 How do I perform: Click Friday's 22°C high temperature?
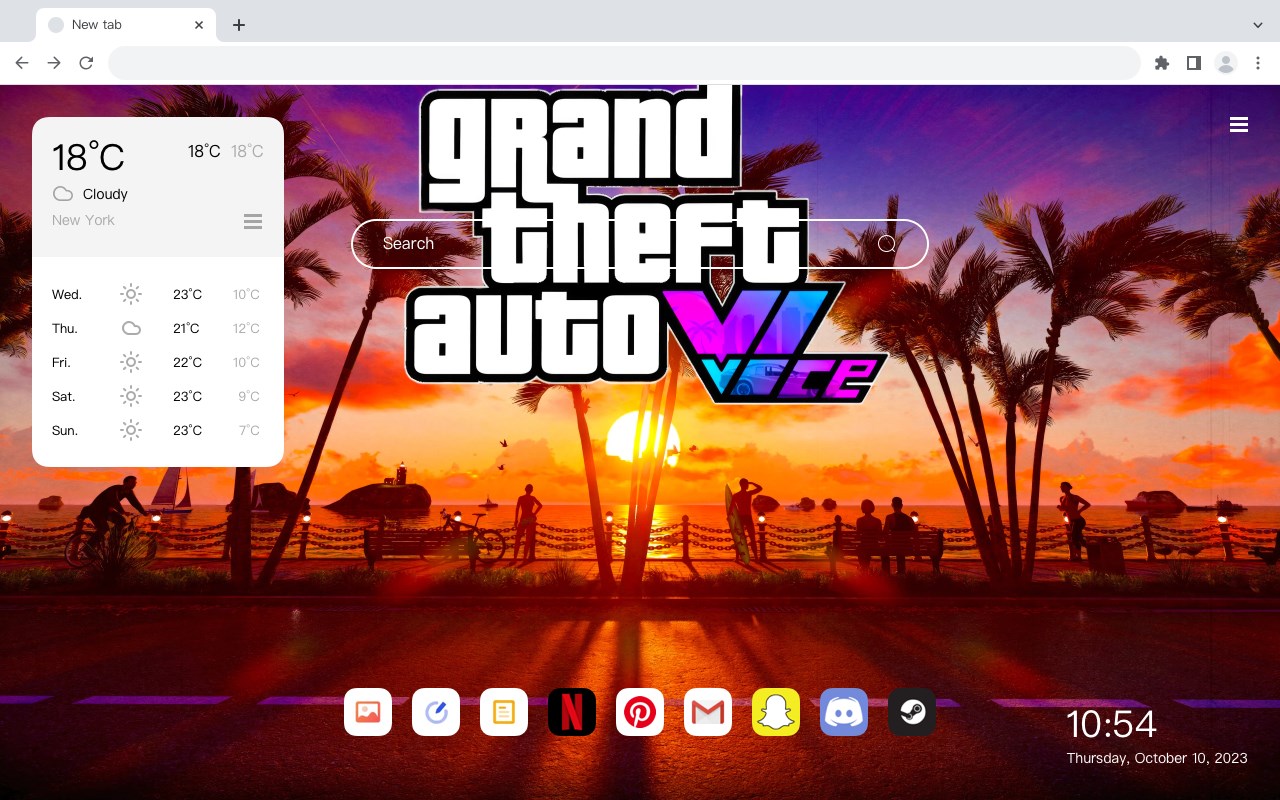(x=187, y=362)
